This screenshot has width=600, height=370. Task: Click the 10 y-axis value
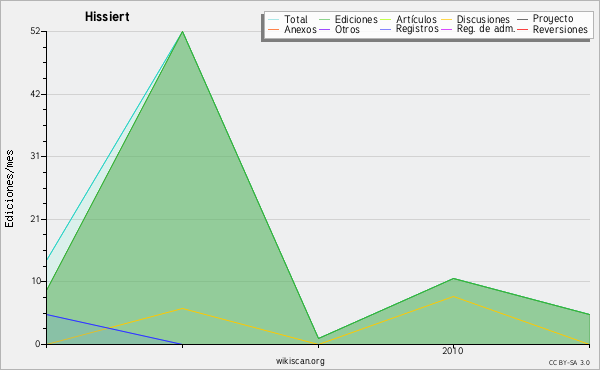[x=36, y=281]
